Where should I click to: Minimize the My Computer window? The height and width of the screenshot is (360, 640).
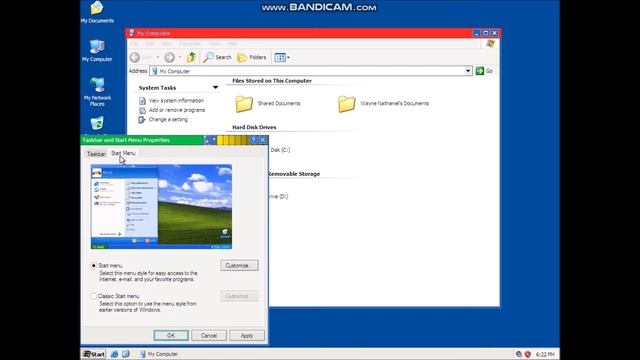click(476, 33)
